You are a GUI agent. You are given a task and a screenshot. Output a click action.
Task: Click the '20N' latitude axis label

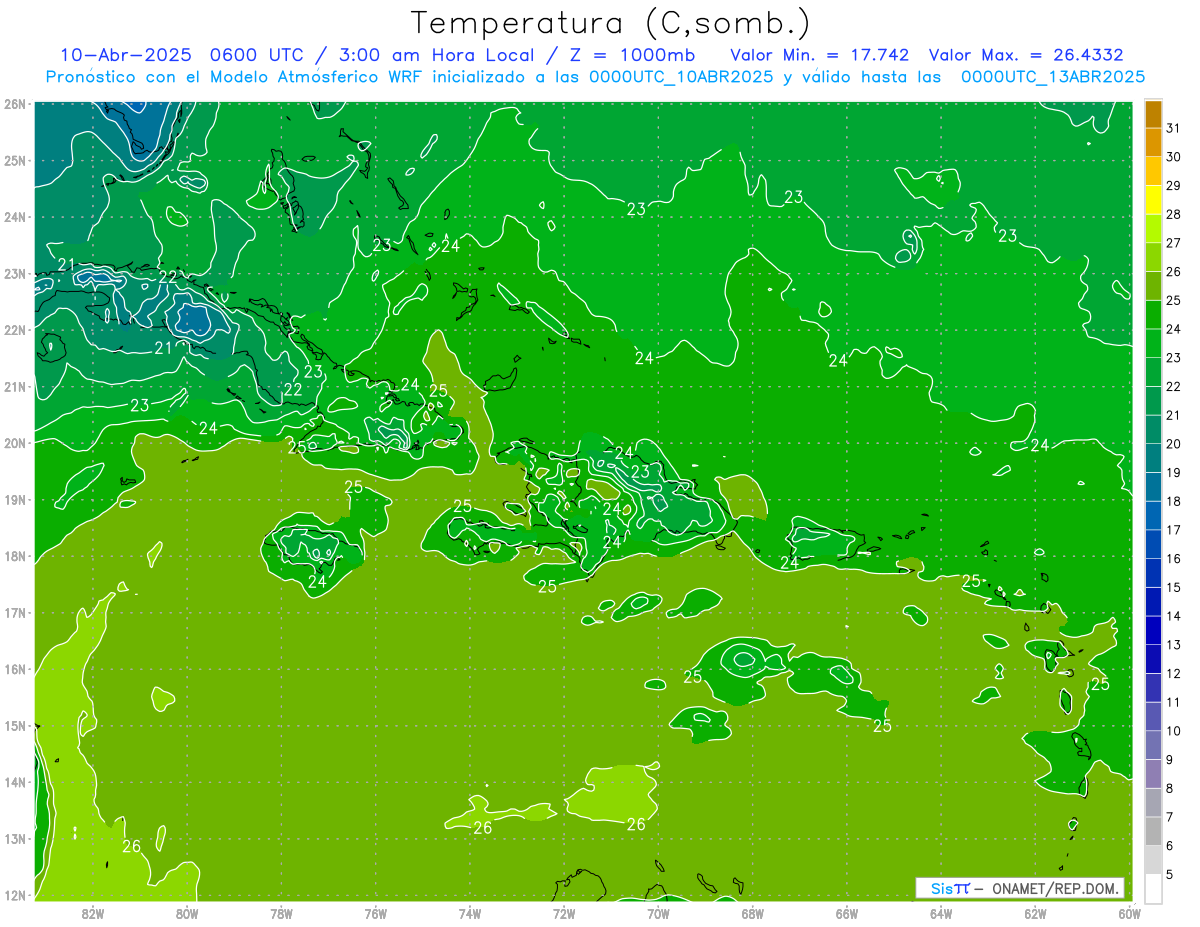(15, 443)
